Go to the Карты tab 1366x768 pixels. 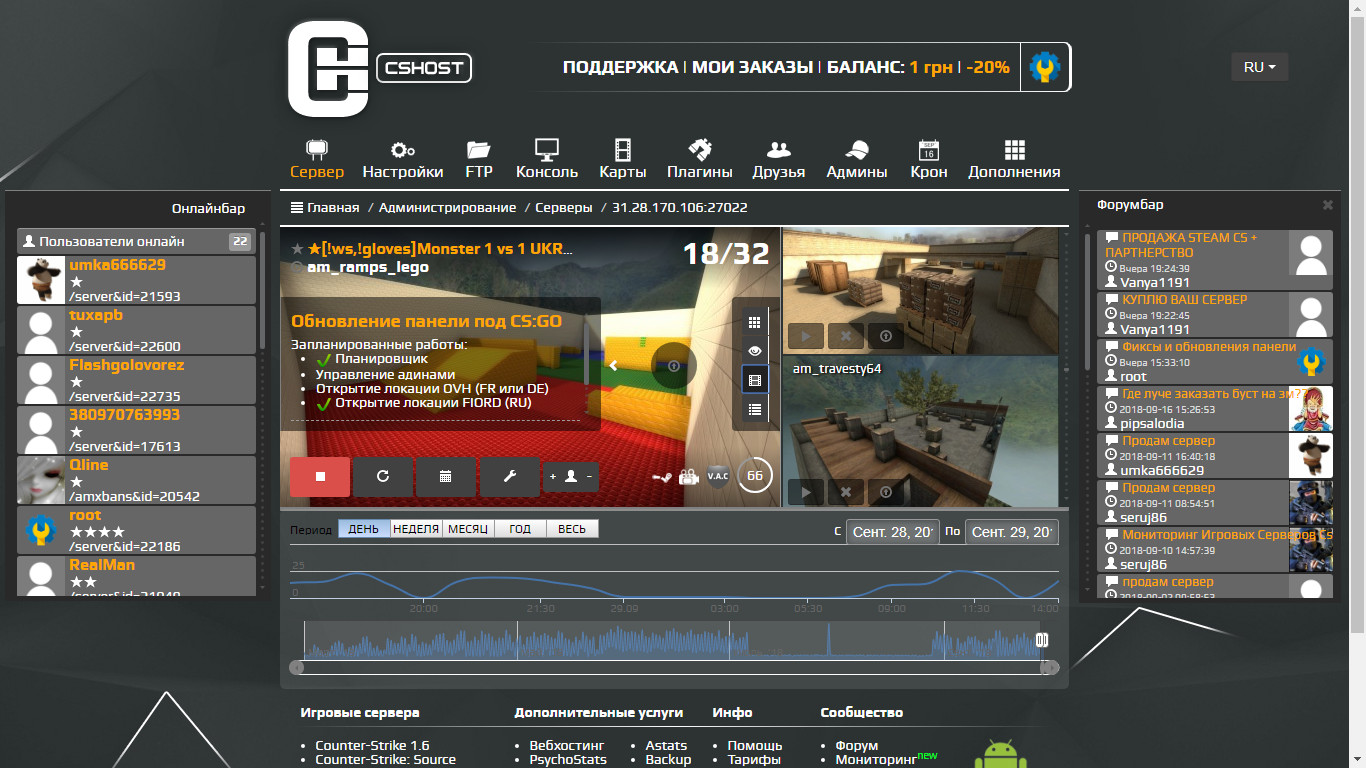(x=623, y=160)
